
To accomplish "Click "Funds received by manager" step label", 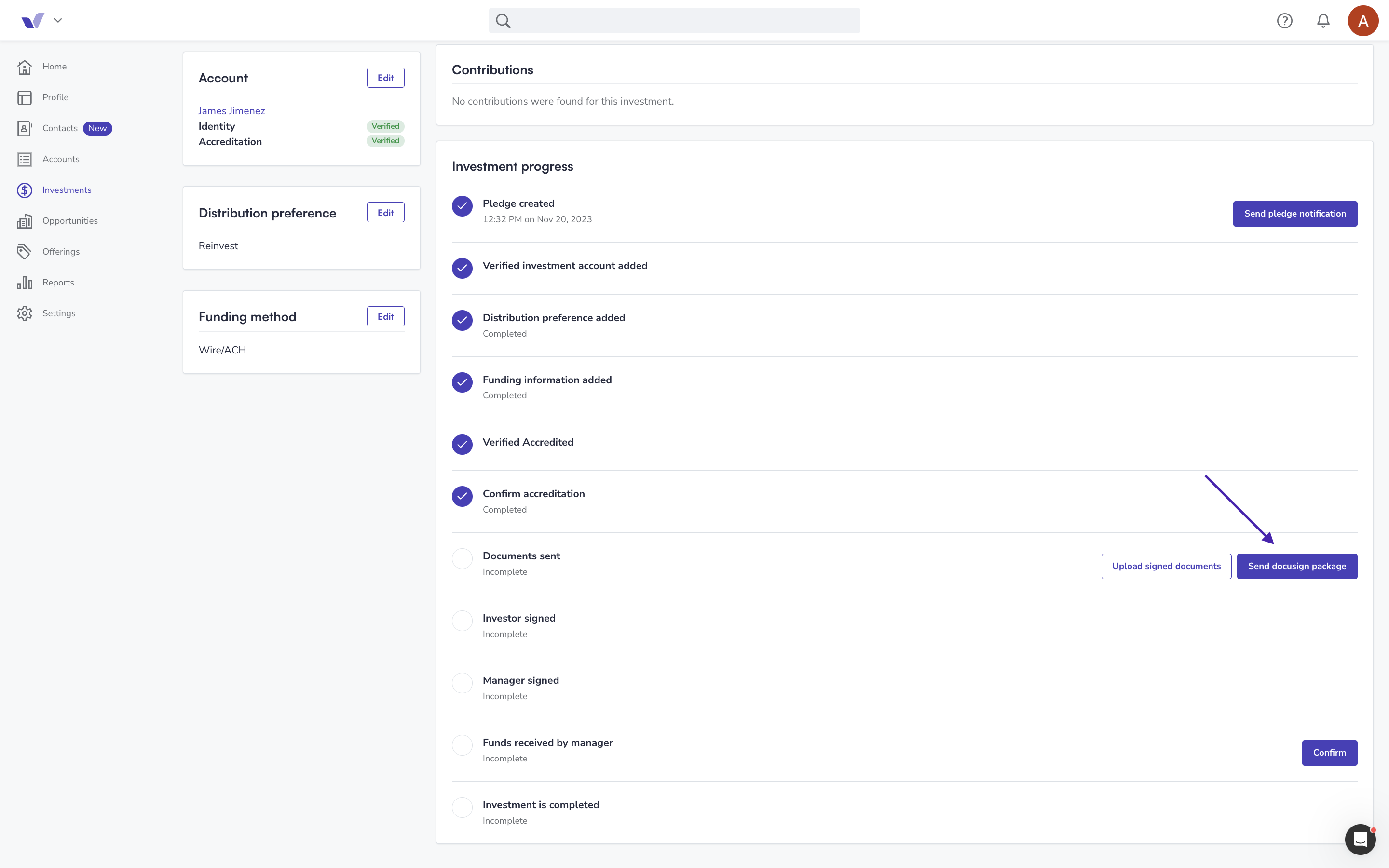I will (x=547, y=743).
